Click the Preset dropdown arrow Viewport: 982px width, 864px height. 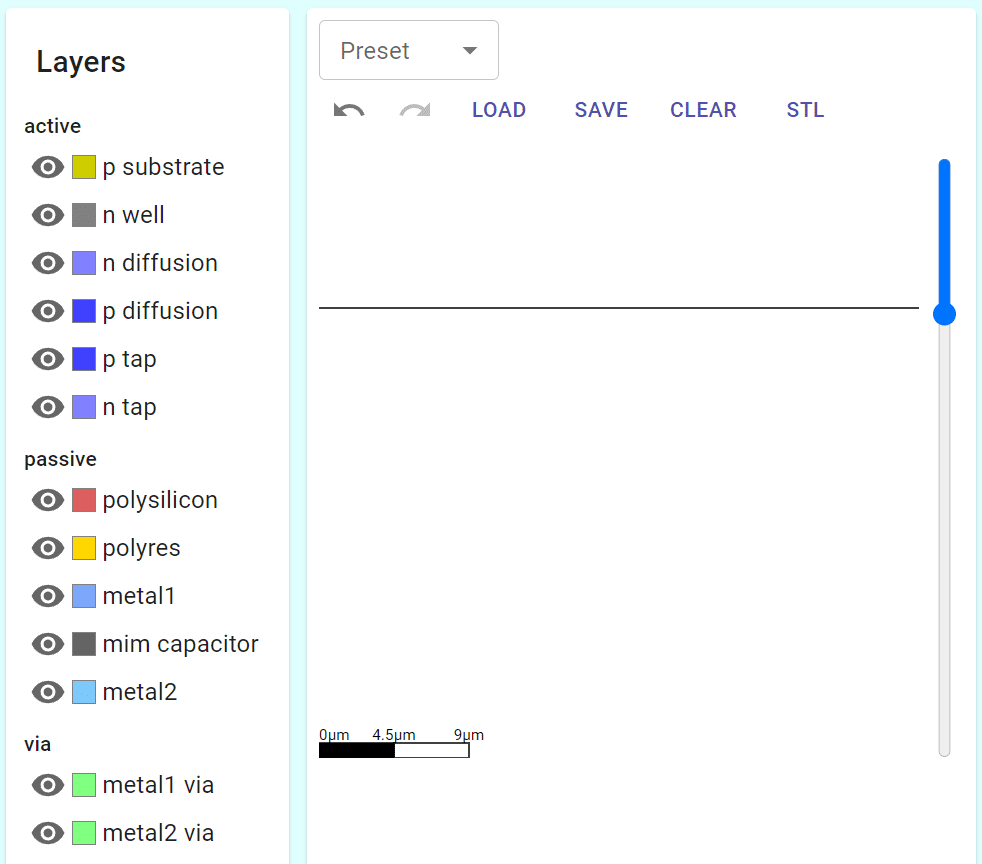point(470,51)
